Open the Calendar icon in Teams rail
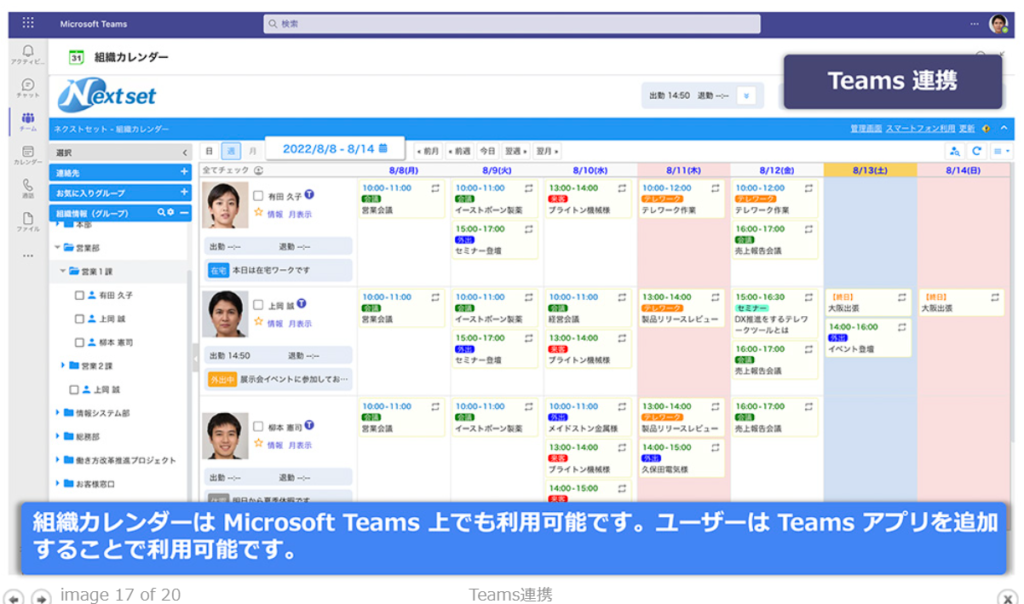 [x=27, y=151]
